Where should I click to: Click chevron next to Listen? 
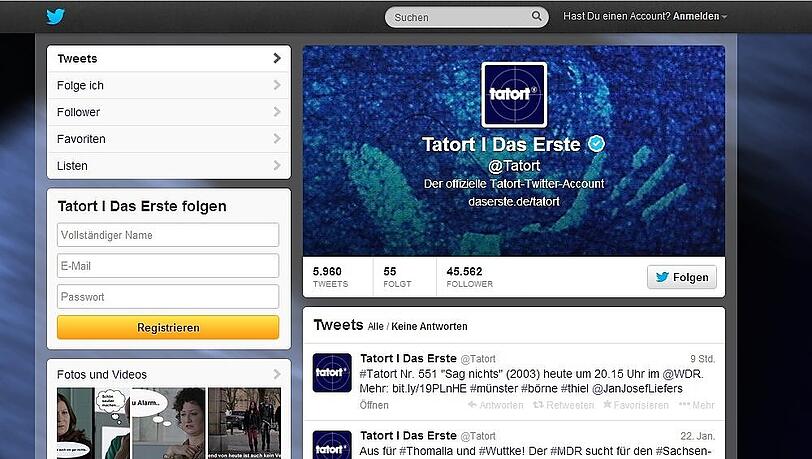277,165
